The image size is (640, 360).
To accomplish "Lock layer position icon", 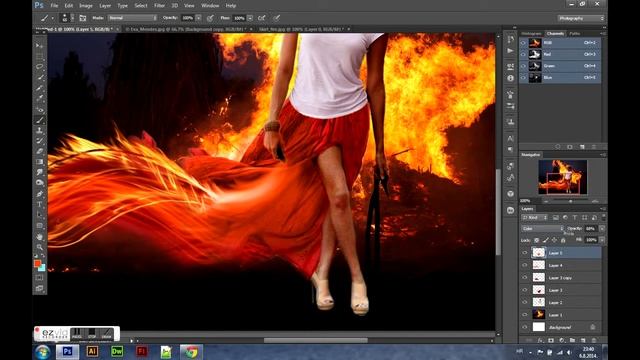I will pyautogui.click(x=554, y=240).
